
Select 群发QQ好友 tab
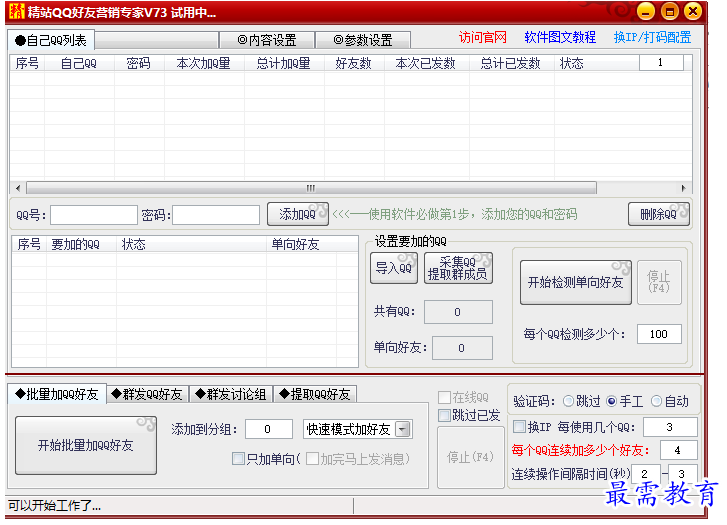point(148,395)
